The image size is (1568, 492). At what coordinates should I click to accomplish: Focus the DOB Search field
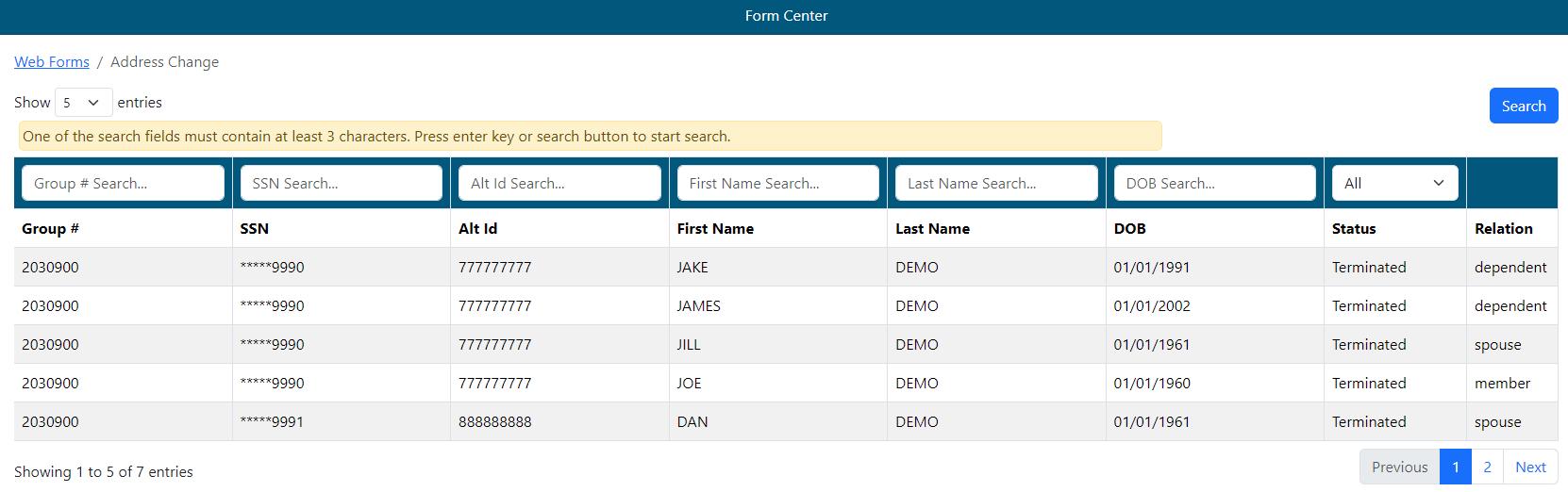point(1215,183)
